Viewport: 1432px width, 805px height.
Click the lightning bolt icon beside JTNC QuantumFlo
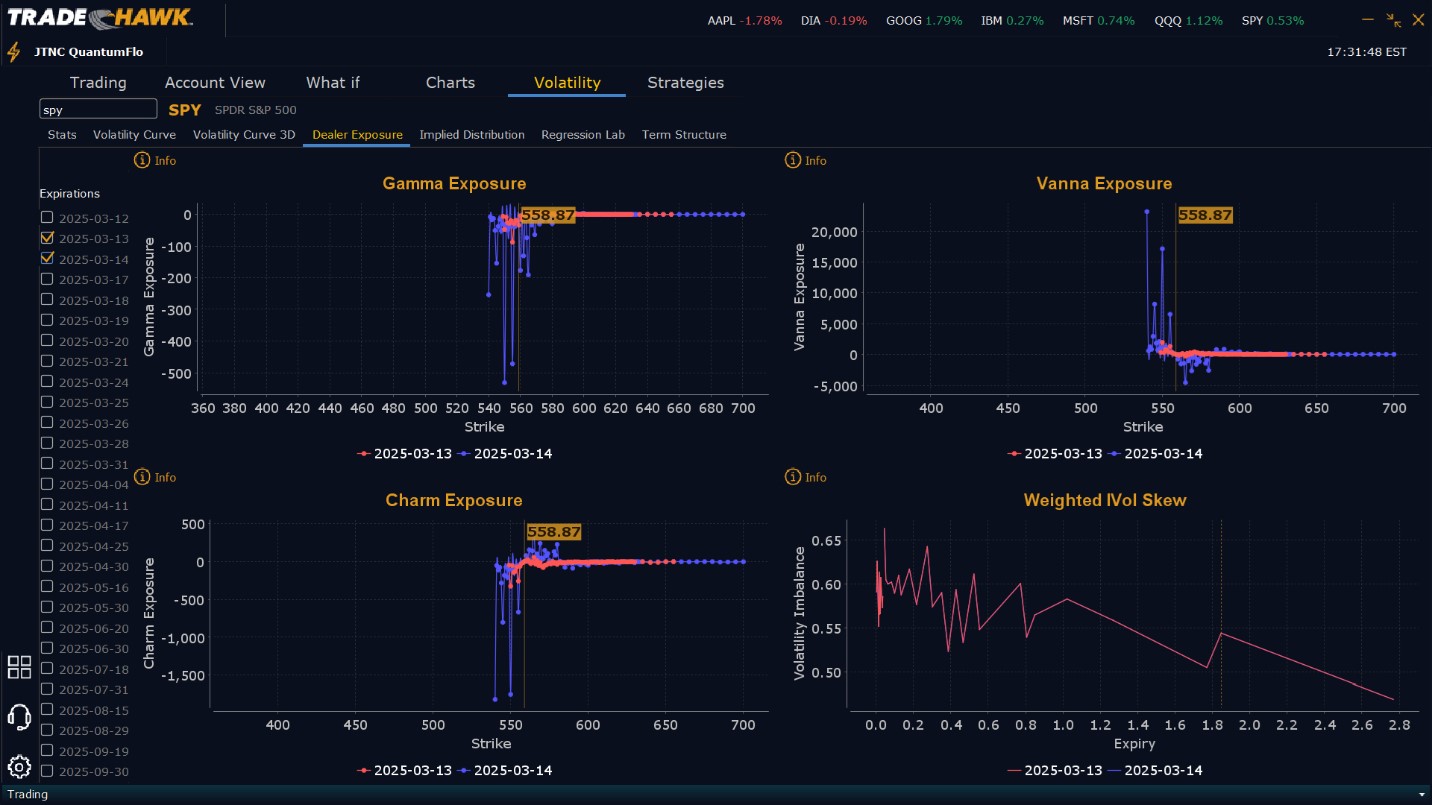[x=14, y=52]
